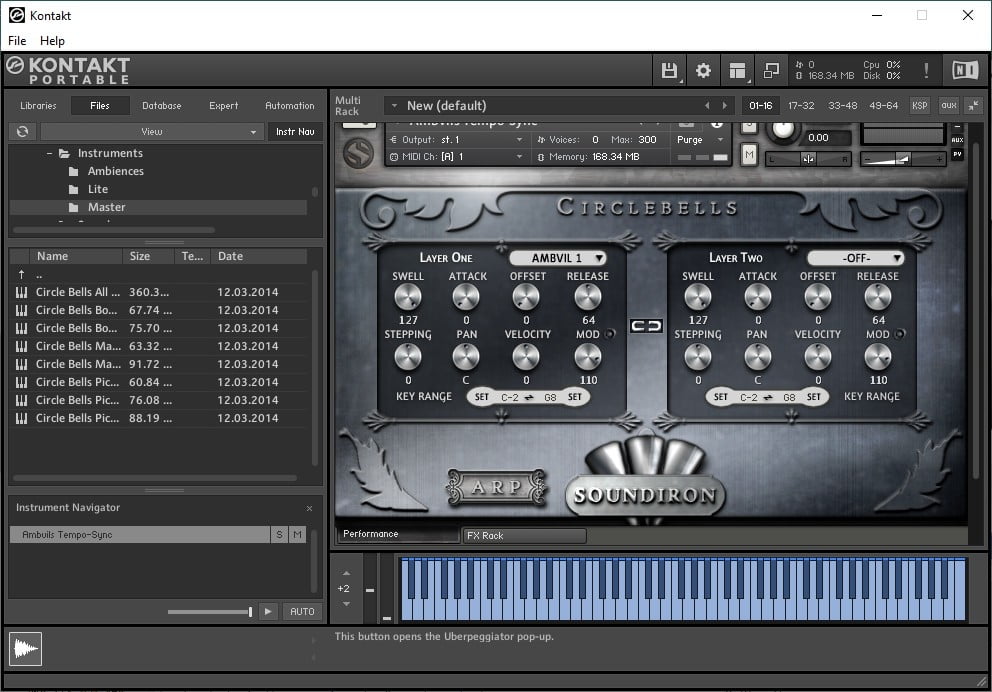992x692 pixels.
Task: Click the rack minimize arrows icon
Action: point(974,106)
